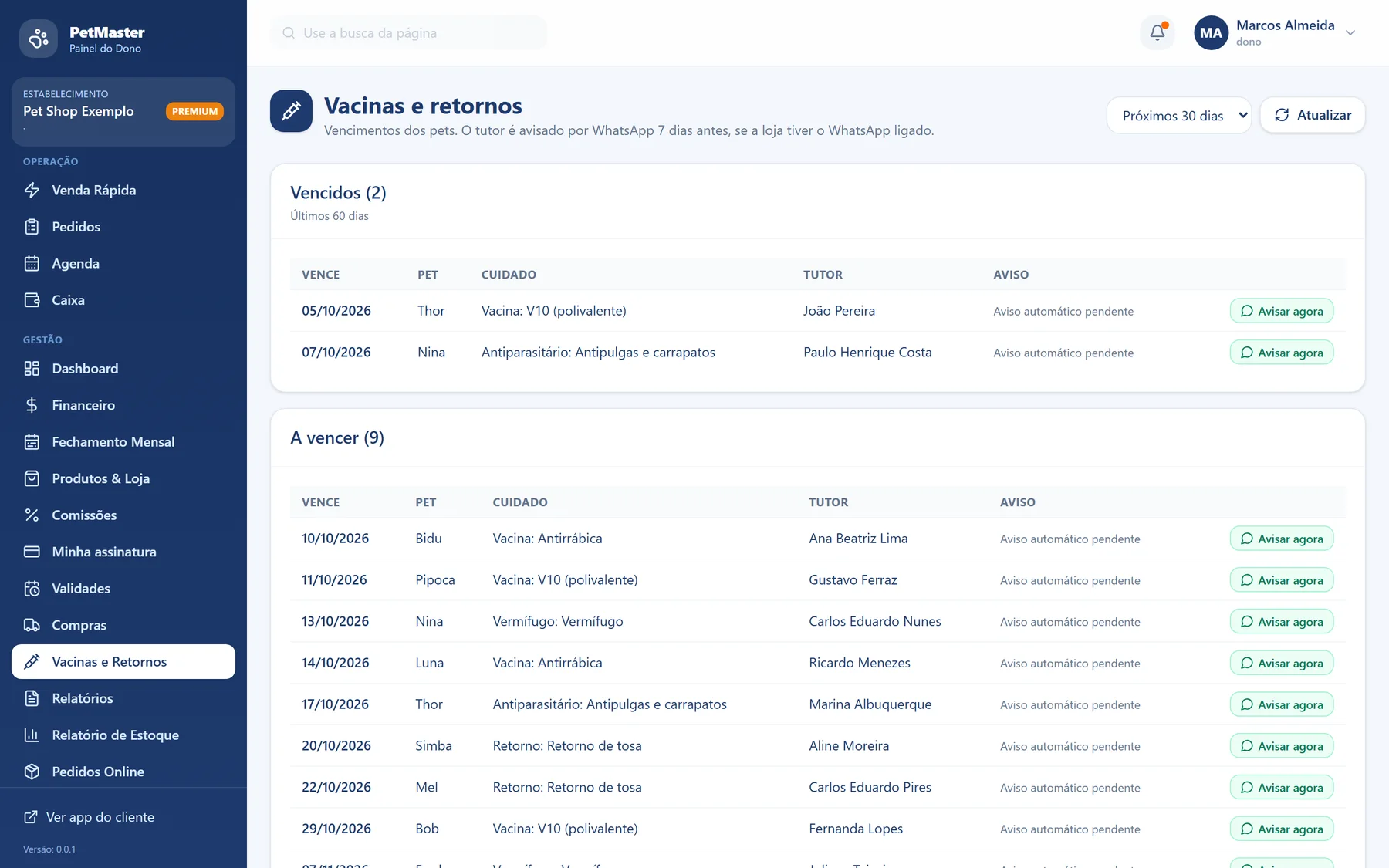This screenshot has width=1389, height=868.
Task: Click Avisar agora for Bob
Action: [1282, 829]
